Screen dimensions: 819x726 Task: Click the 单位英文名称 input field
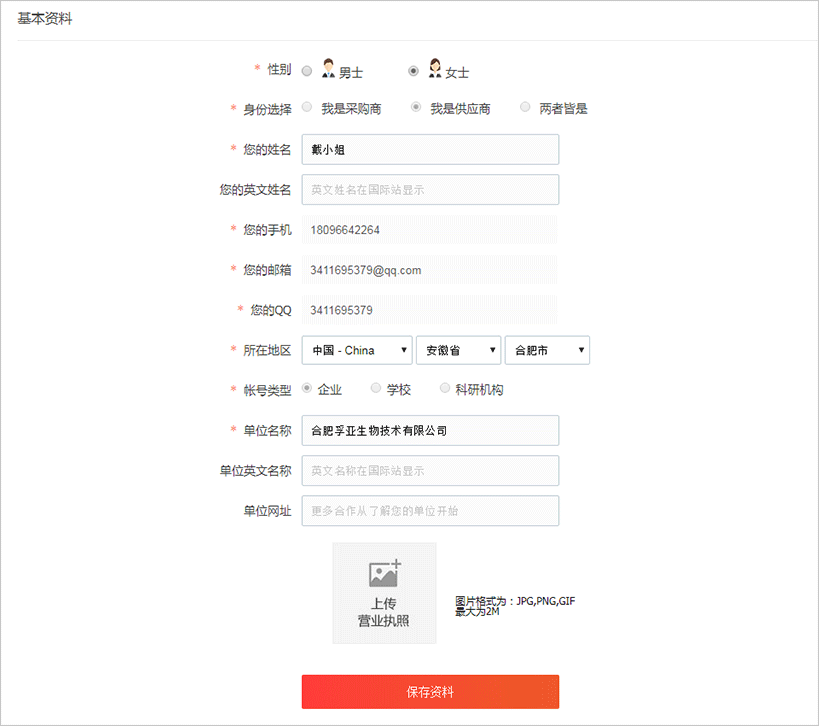430,471
